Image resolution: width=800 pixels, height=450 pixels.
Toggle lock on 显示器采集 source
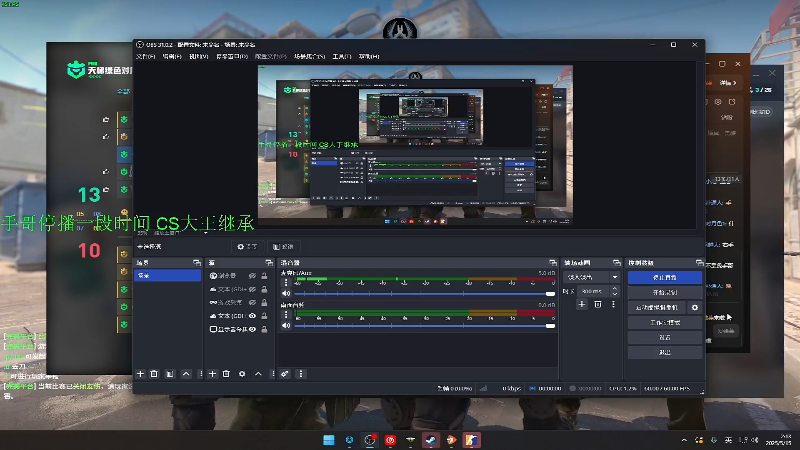tap(264, 330)
